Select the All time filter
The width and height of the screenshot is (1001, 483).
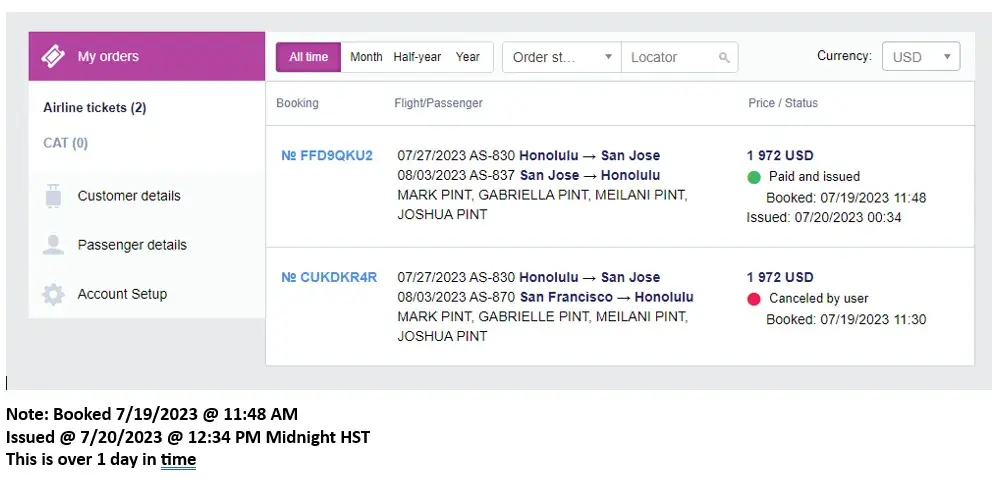pyautogui.click(x=308, y=57)
